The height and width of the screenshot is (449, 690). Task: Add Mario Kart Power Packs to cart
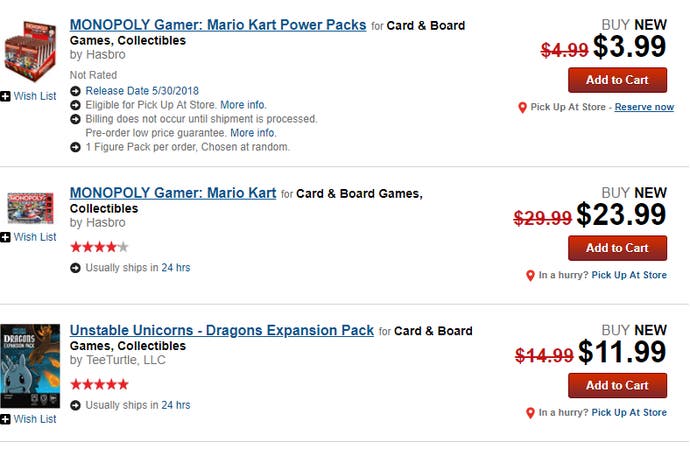point(617,80)
